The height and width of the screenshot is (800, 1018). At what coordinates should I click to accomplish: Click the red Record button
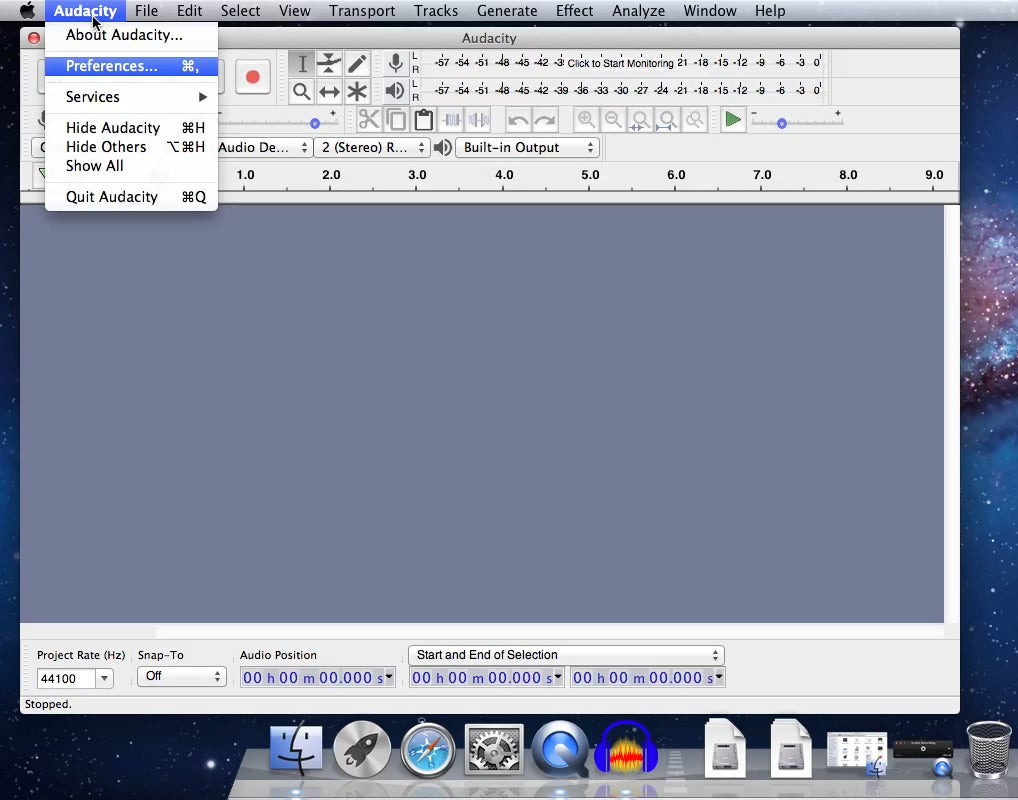point(252,77)
